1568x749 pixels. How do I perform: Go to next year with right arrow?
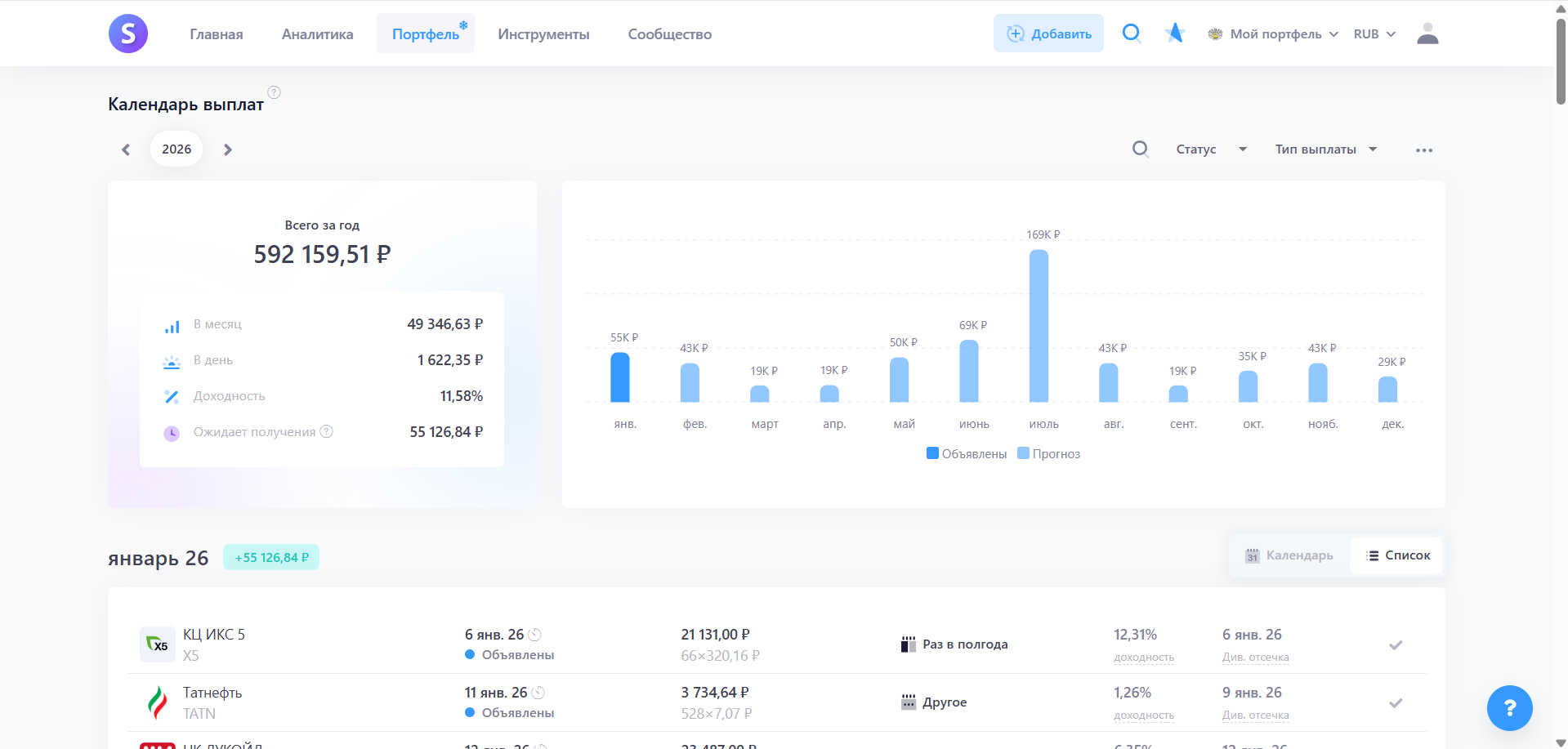click(228, 149)
